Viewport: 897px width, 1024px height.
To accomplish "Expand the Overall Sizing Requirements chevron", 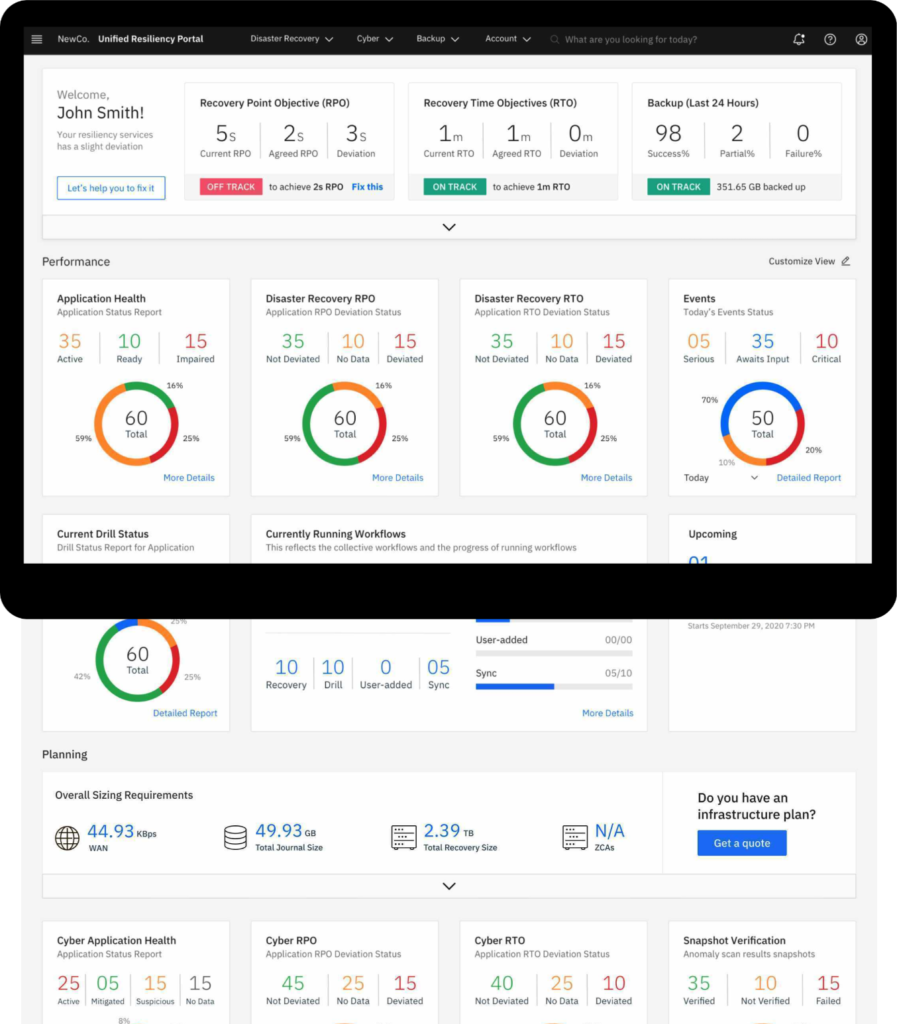I will click(449, 886).
